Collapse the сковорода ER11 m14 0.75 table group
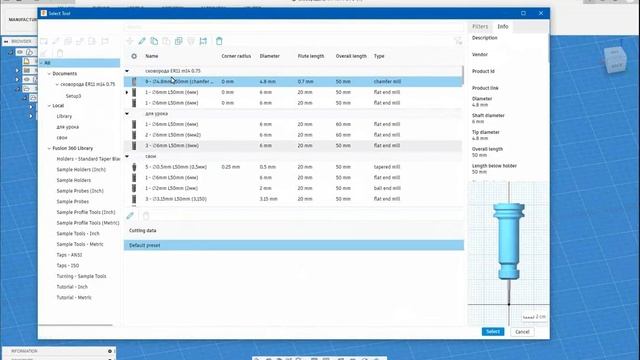 127,71
